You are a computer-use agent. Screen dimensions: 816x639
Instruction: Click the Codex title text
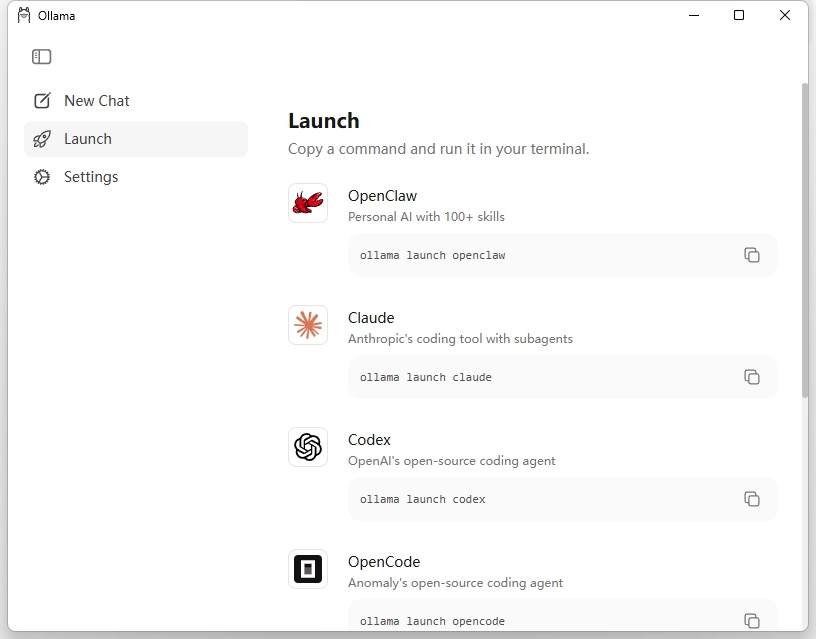[369, 440]
